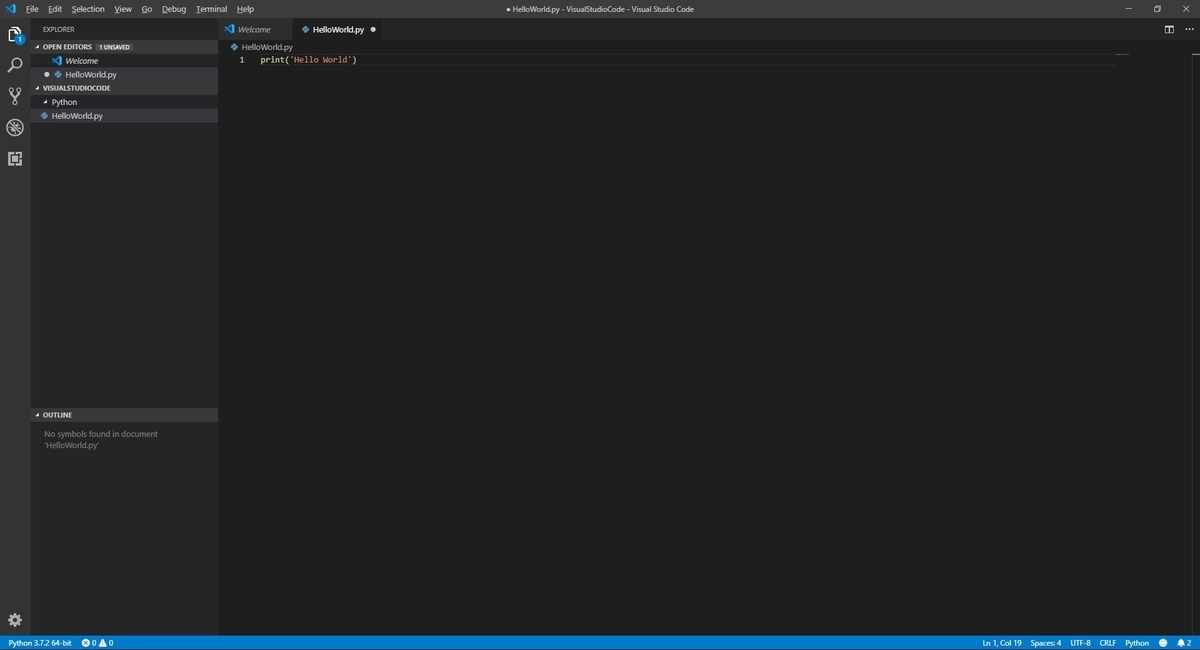
Task: Click the No symbols found message
Action: (x=101, y=440)
